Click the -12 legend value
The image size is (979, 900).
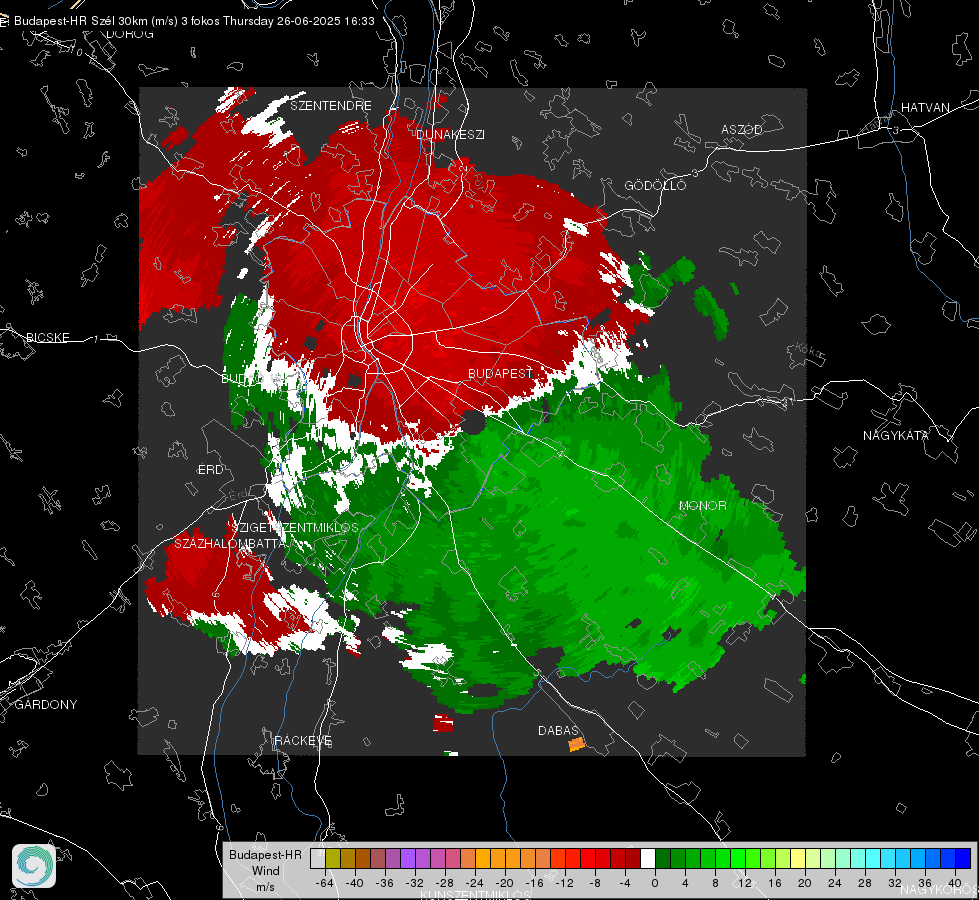tap(564, 883)
